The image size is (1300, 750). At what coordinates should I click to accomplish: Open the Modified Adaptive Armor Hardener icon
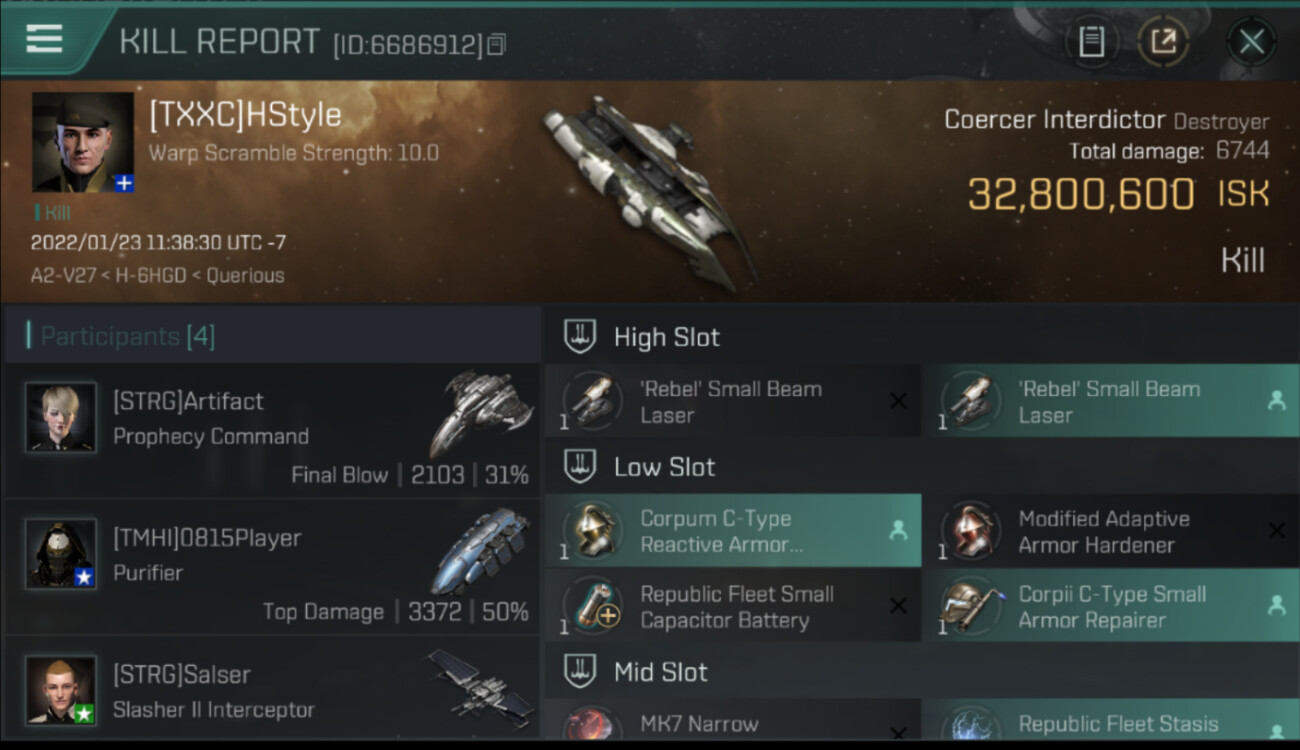(970, 531)
